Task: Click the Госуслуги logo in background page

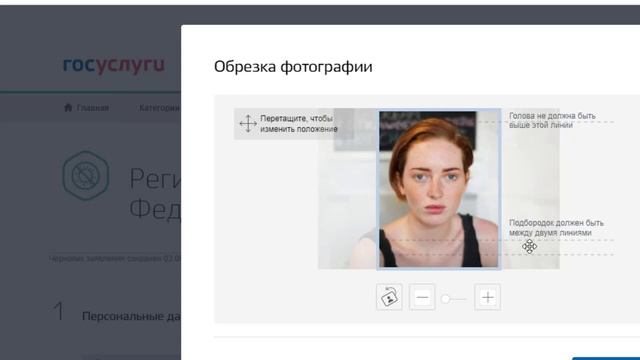Action: pyautogui.click(x=114, y=64)
